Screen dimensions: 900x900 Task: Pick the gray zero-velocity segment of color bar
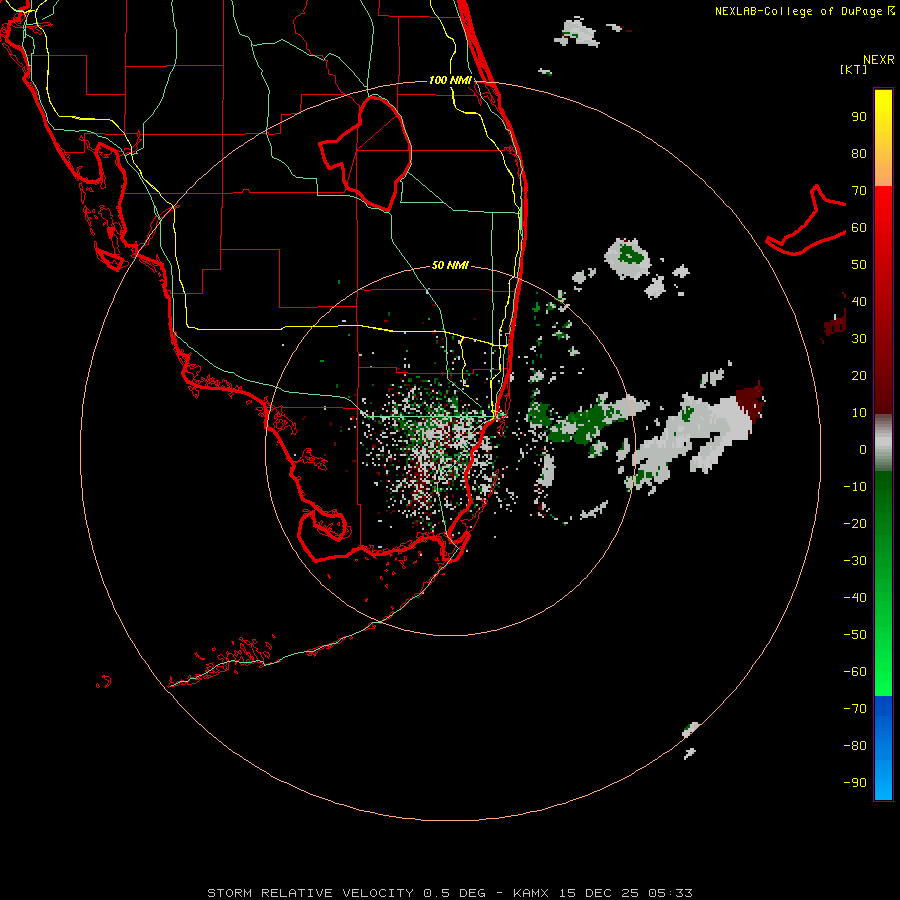[x=883, y=443]
